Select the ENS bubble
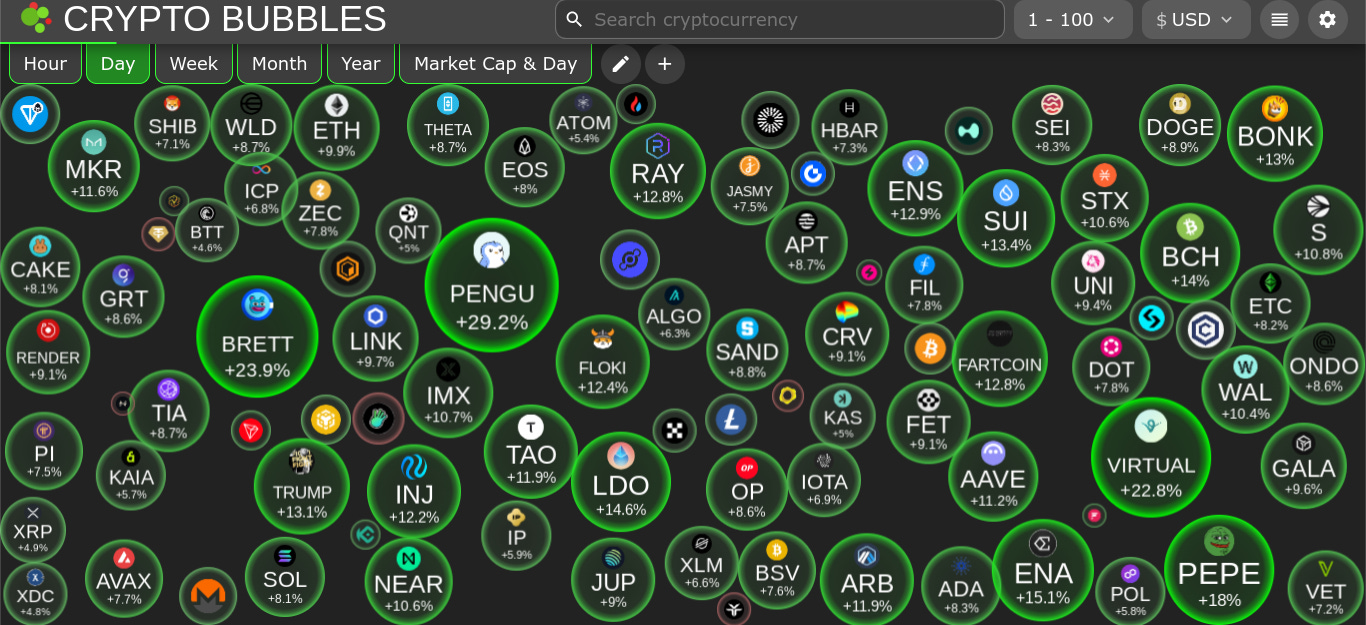 pos(915,188)
